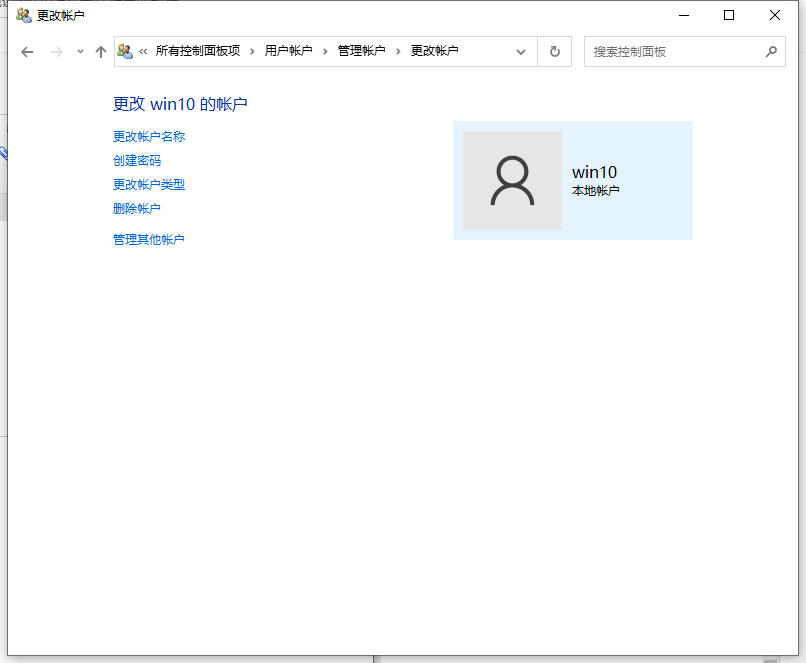The image size is (806, 663).
Task: Open 更改帐户类型 link
Action: pos(148,184)
